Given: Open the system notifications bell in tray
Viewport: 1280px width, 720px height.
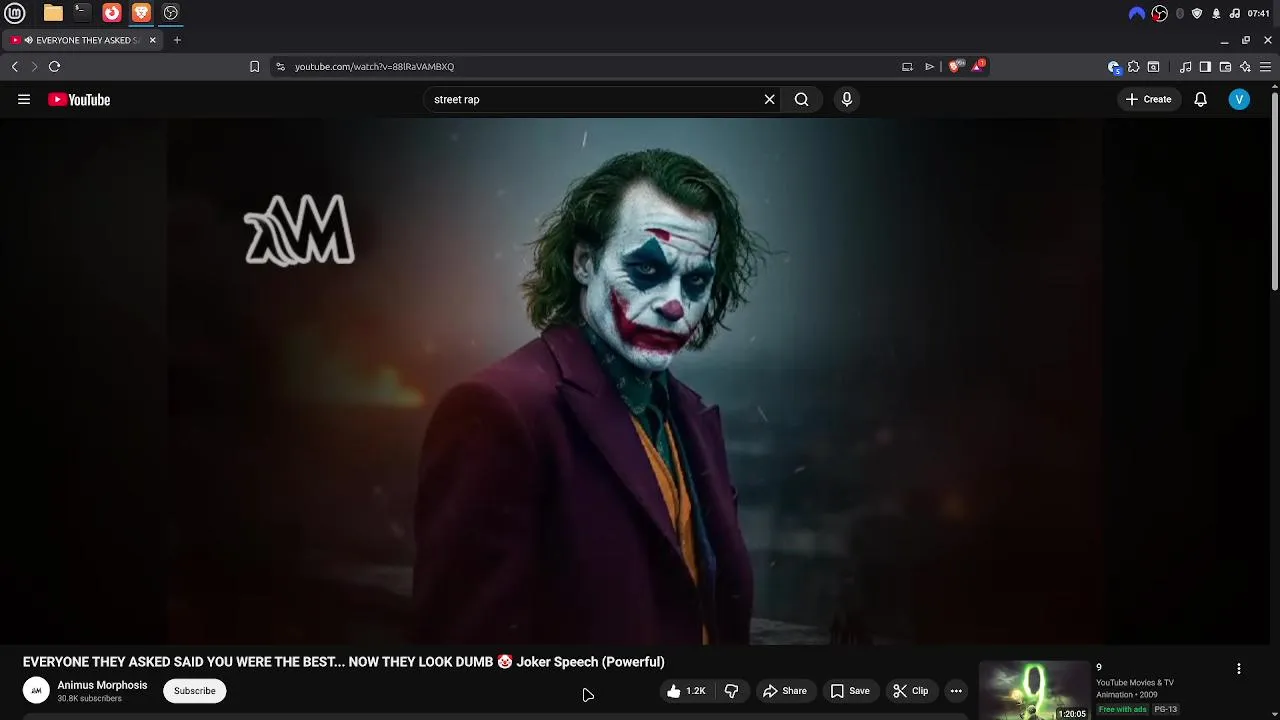Looking at the screenshot, I should (x=1216, y=13).
